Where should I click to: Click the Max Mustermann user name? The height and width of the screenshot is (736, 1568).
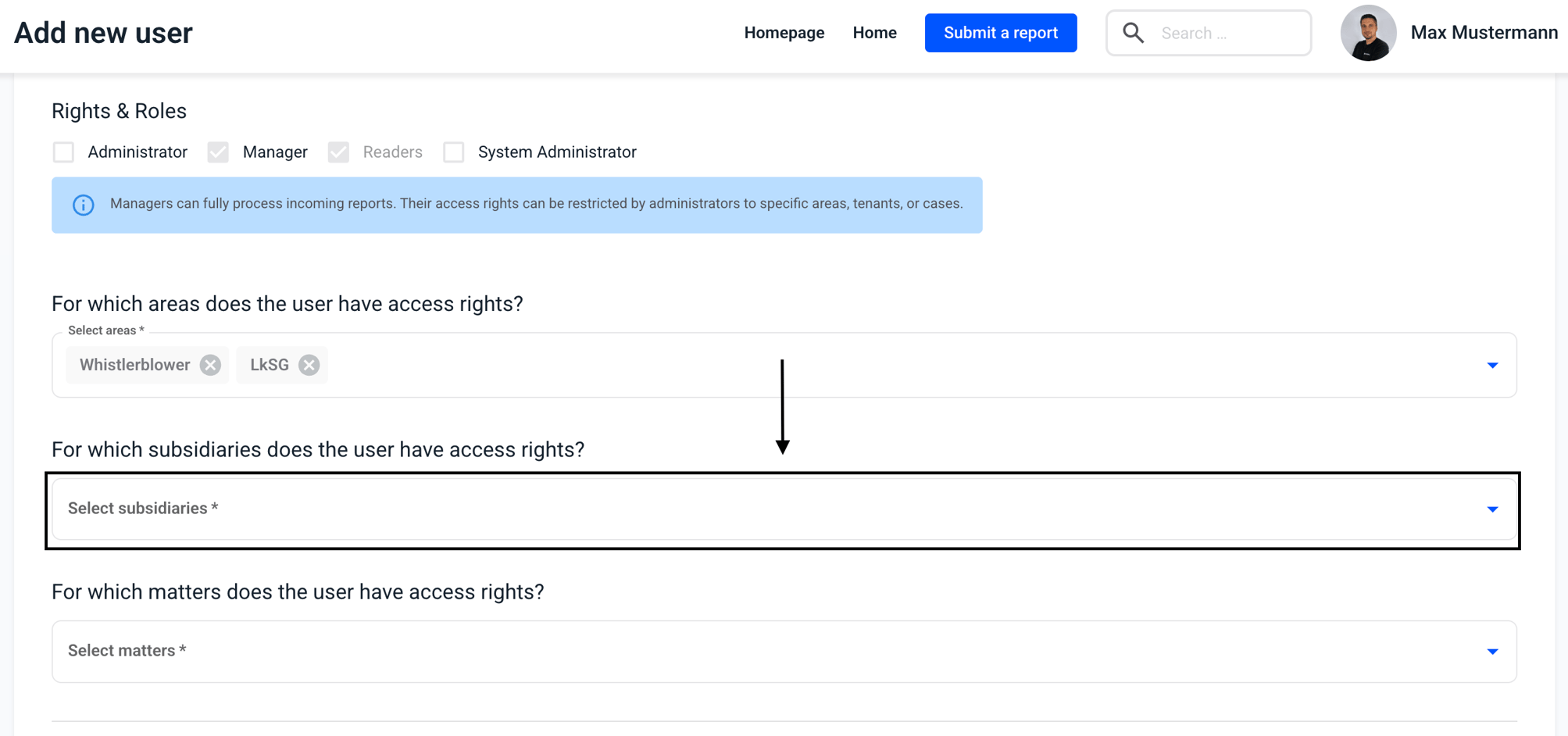pos(1484,33)
